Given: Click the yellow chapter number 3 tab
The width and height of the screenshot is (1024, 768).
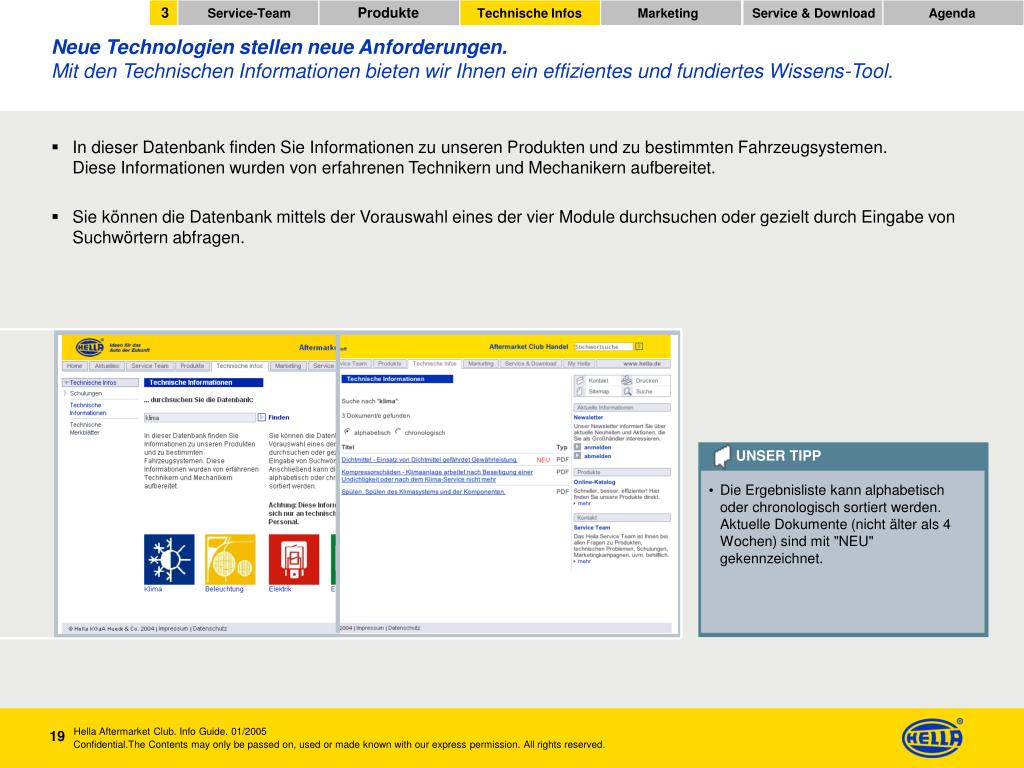Looking at the screenshot, I should coord(164,13).
